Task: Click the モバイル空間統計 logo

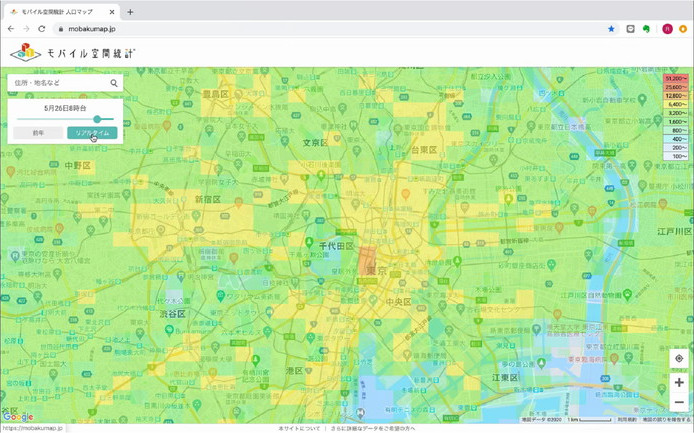Action: [x=72, y=53]
